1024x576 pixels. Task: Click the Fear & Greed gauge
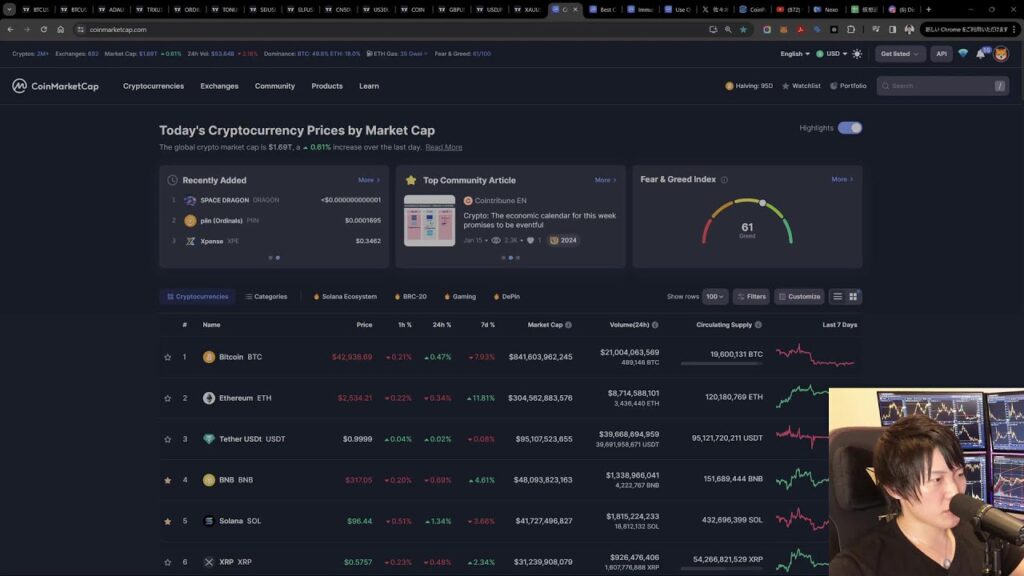(747, 222)
